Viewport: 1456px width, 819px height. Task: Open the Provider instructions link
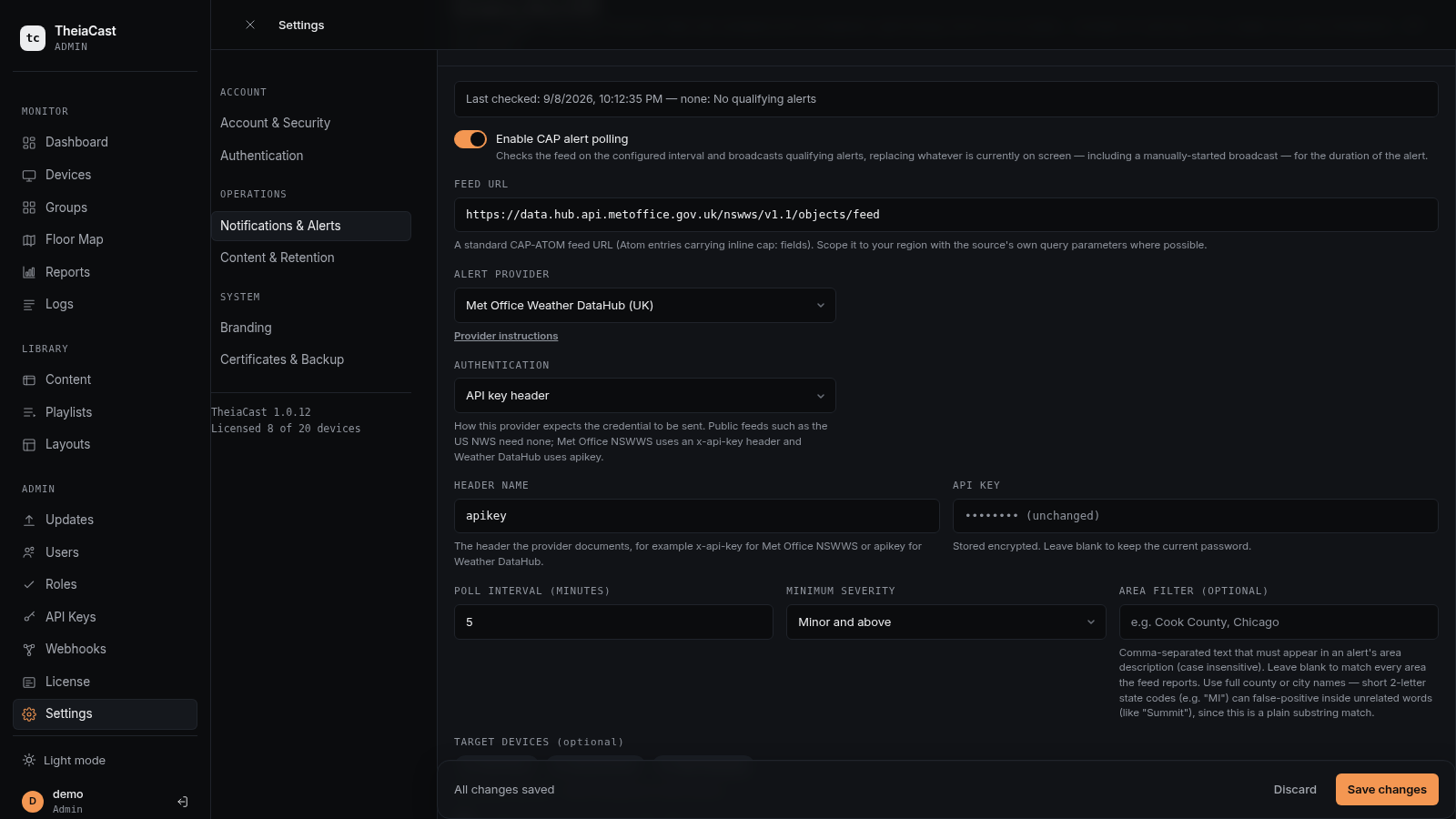coord(506,336)
